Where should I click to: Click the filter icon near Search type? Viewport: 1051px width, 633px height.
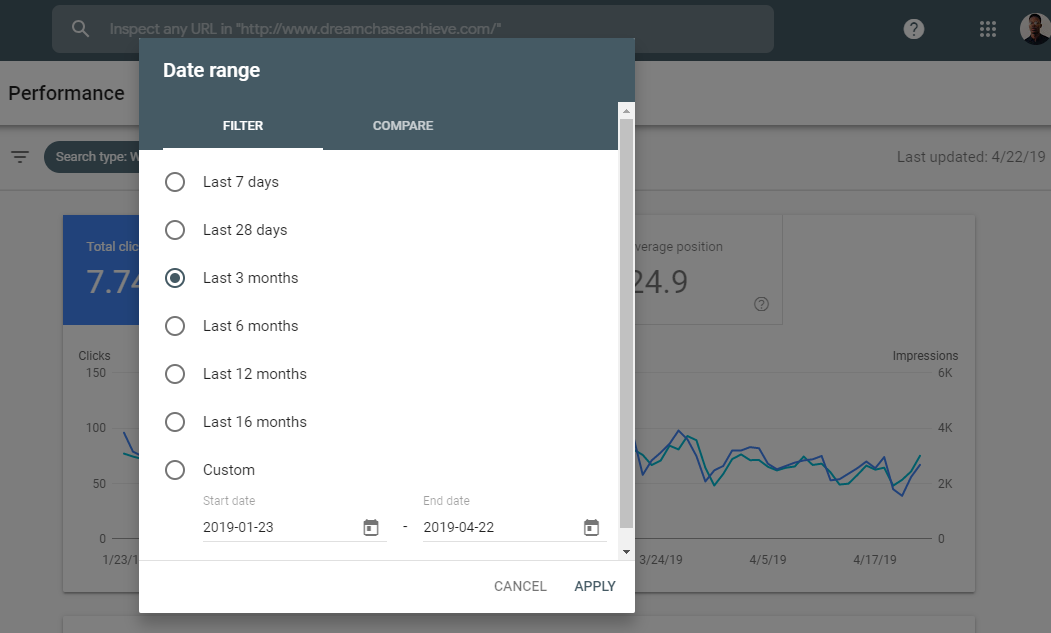20,157
